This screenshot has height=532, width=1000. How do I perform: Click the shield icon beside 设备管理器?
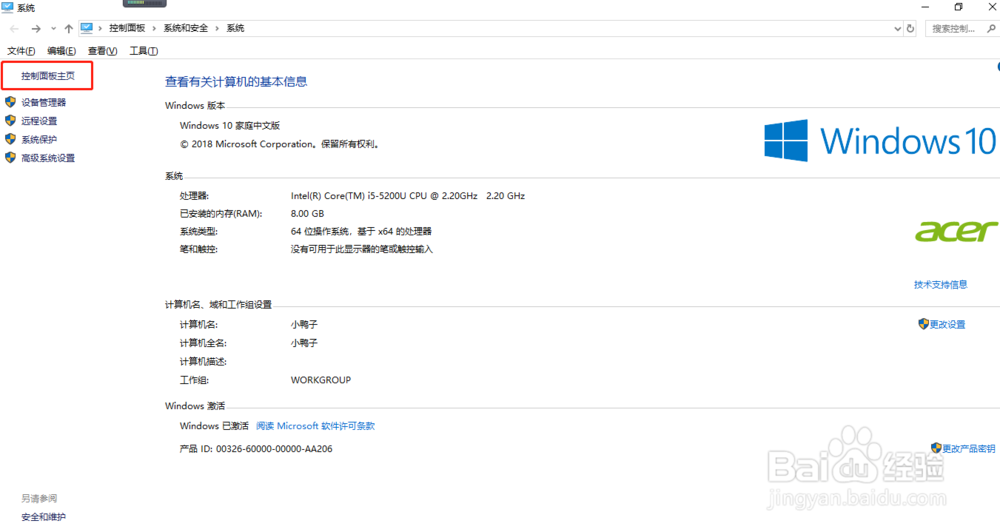point(10,102)
